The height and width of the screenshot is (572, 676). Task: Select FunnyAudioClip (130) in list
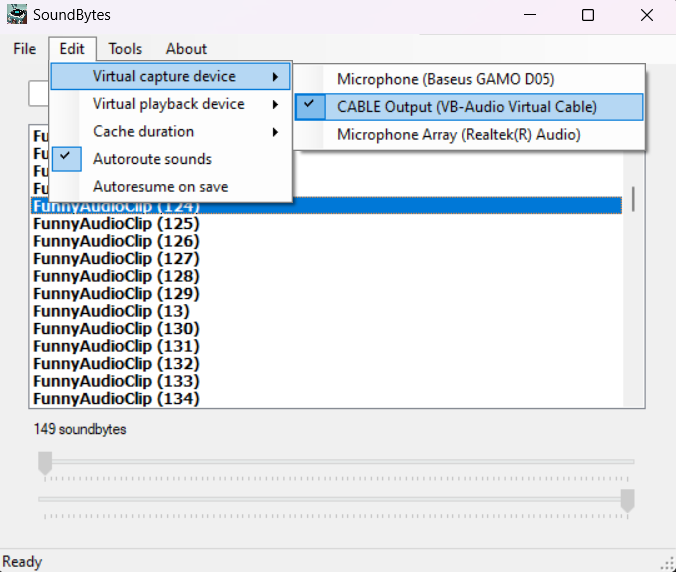click(x=116, y=329)
